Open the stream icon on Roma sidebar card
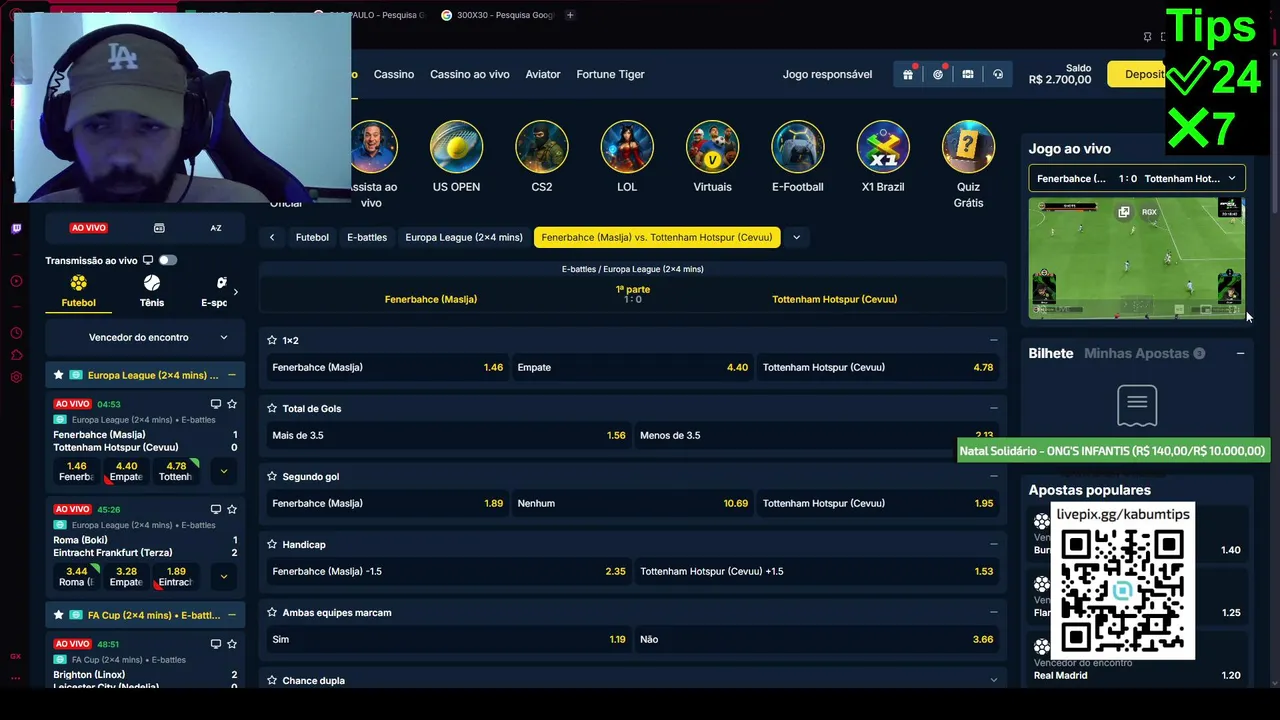1280x720 pixels. [x=215, y=509]
